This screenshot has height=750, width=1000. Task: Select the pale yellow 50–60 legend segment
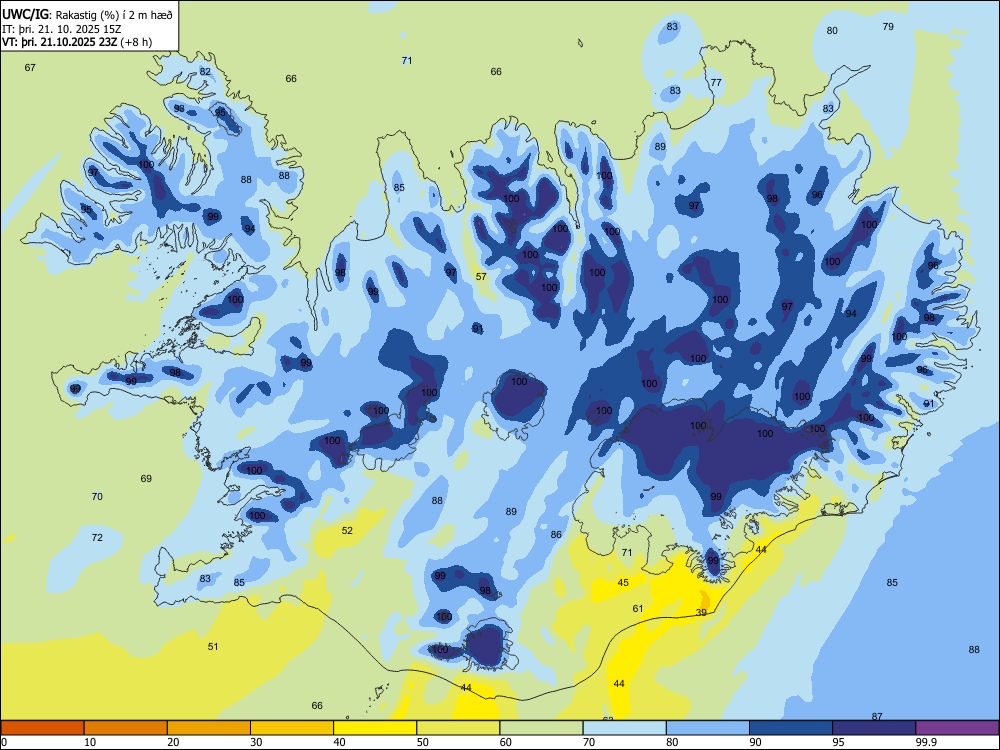[458, 728]
